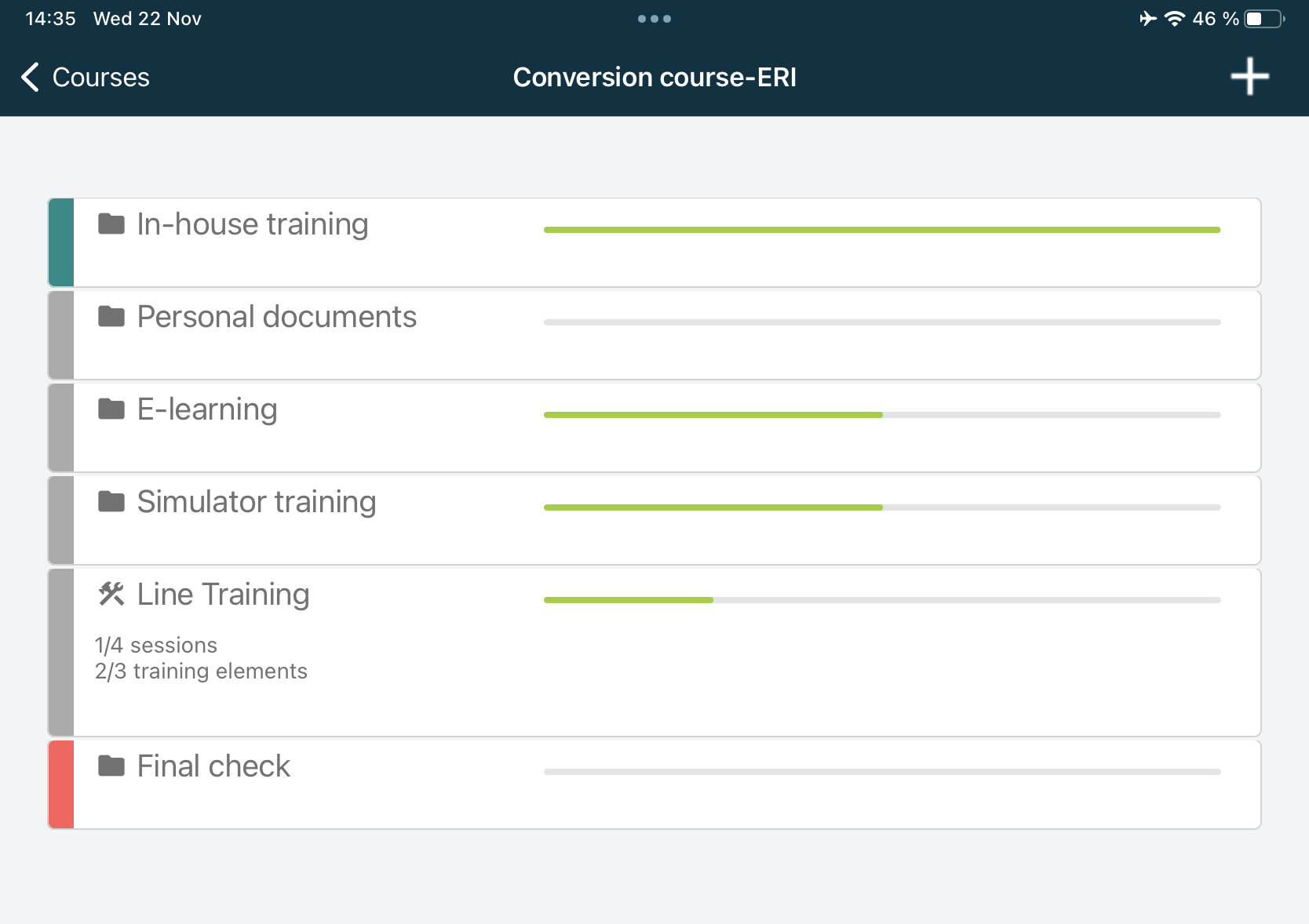Screen dimensions: 1309x924
Task: Click the Conversion course-ERI page title
Action: [654, 77]
